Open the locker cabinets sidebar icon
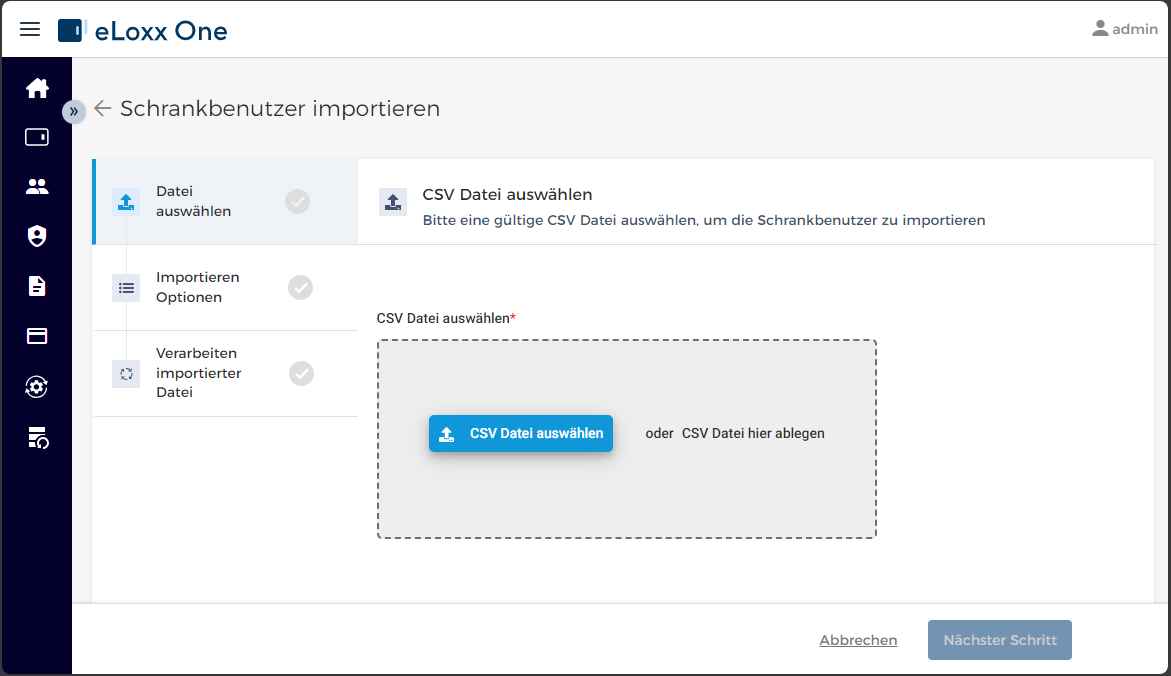The height and width of the screenshot is (676, 1171). coord(37,137)
